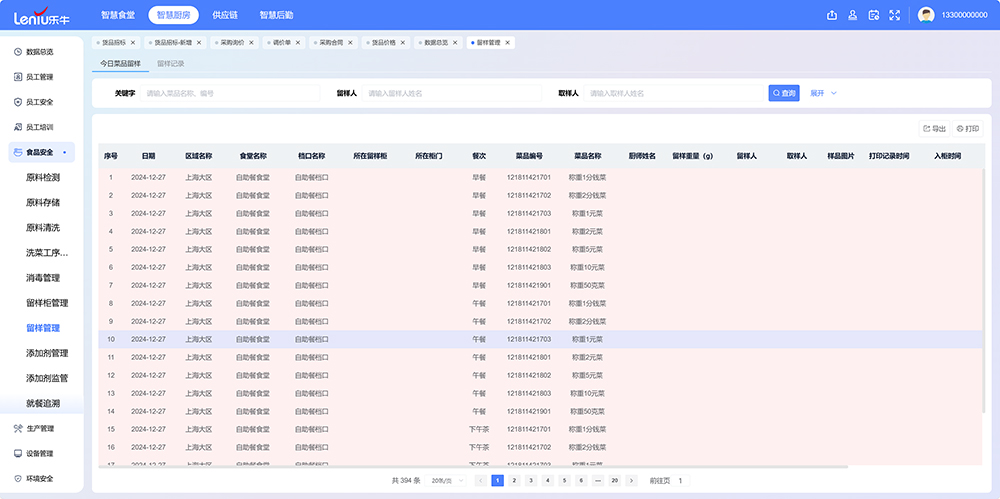The width and height of the screenshot is (1000, 499).
Task: Click the 留样人 name input field
Action: tap(452, 93)
